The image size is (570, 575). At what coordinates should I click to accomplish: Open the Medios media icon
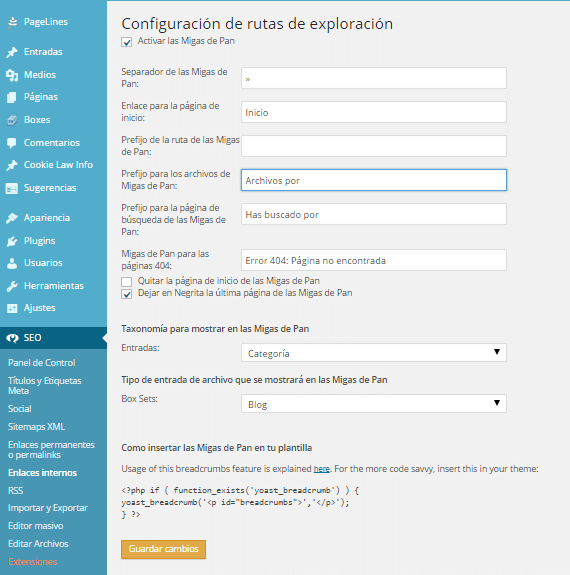(12, 75)
